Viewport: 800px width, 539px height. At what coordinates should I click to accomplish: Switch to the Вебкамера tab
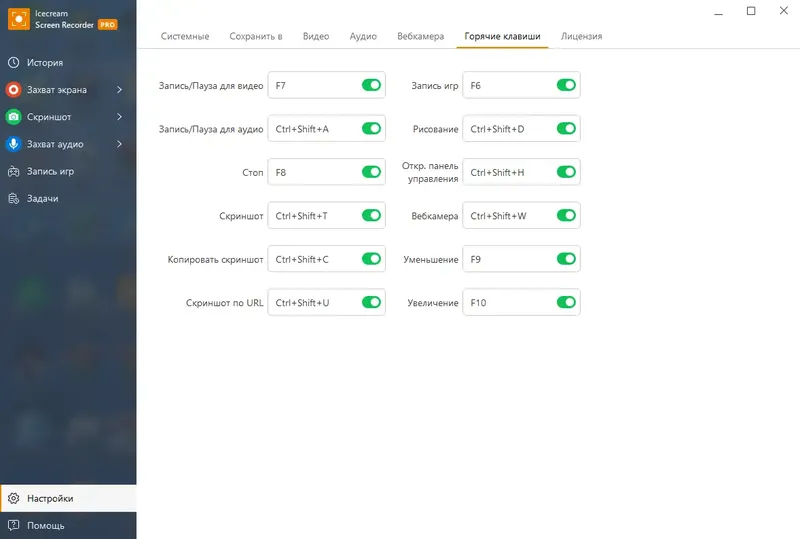point(420,36)
